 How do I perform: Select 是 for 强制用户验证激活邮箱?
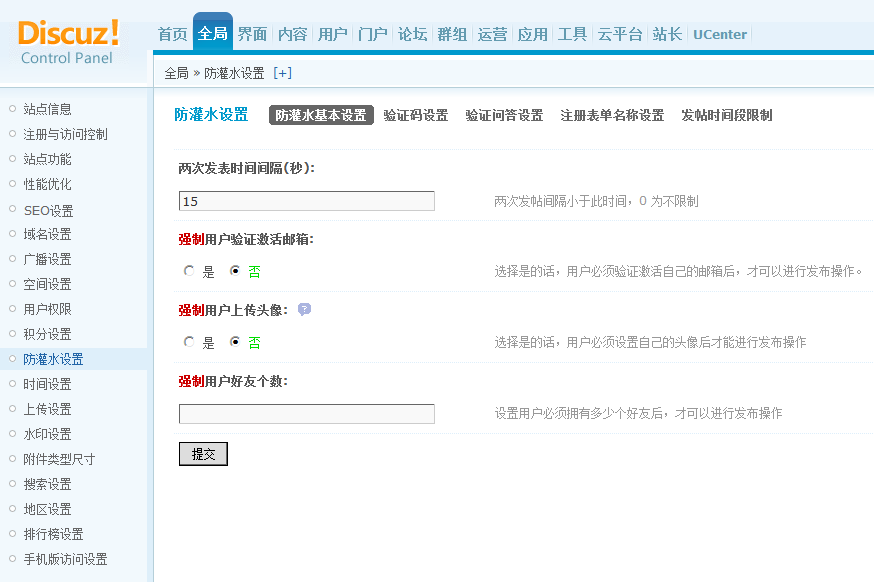(189, 271)
